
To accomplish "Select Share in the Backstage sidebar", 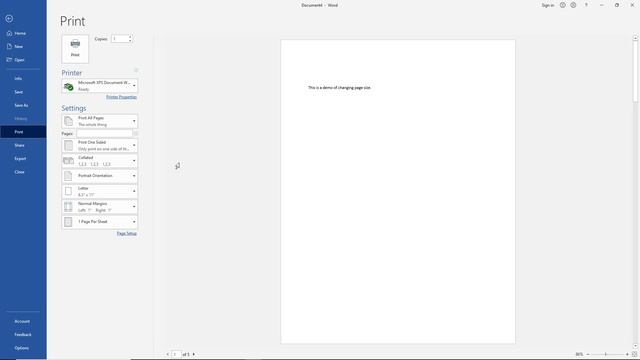I will pos(23,145).
